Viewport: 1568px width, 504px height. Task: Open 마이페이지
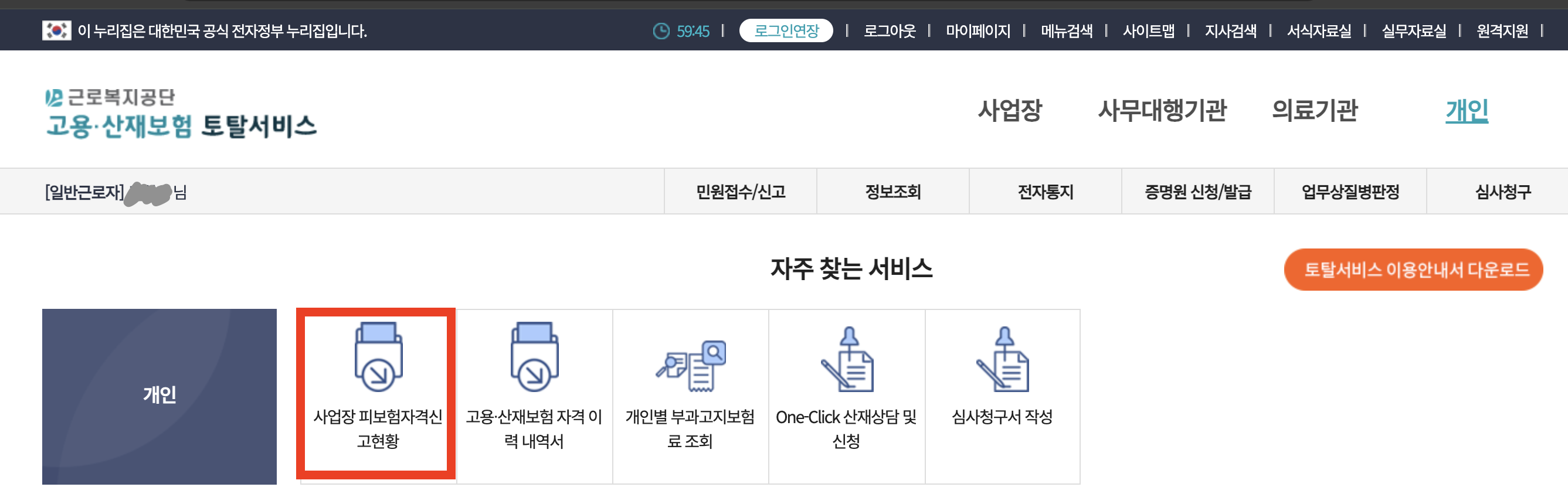point(978,31)
